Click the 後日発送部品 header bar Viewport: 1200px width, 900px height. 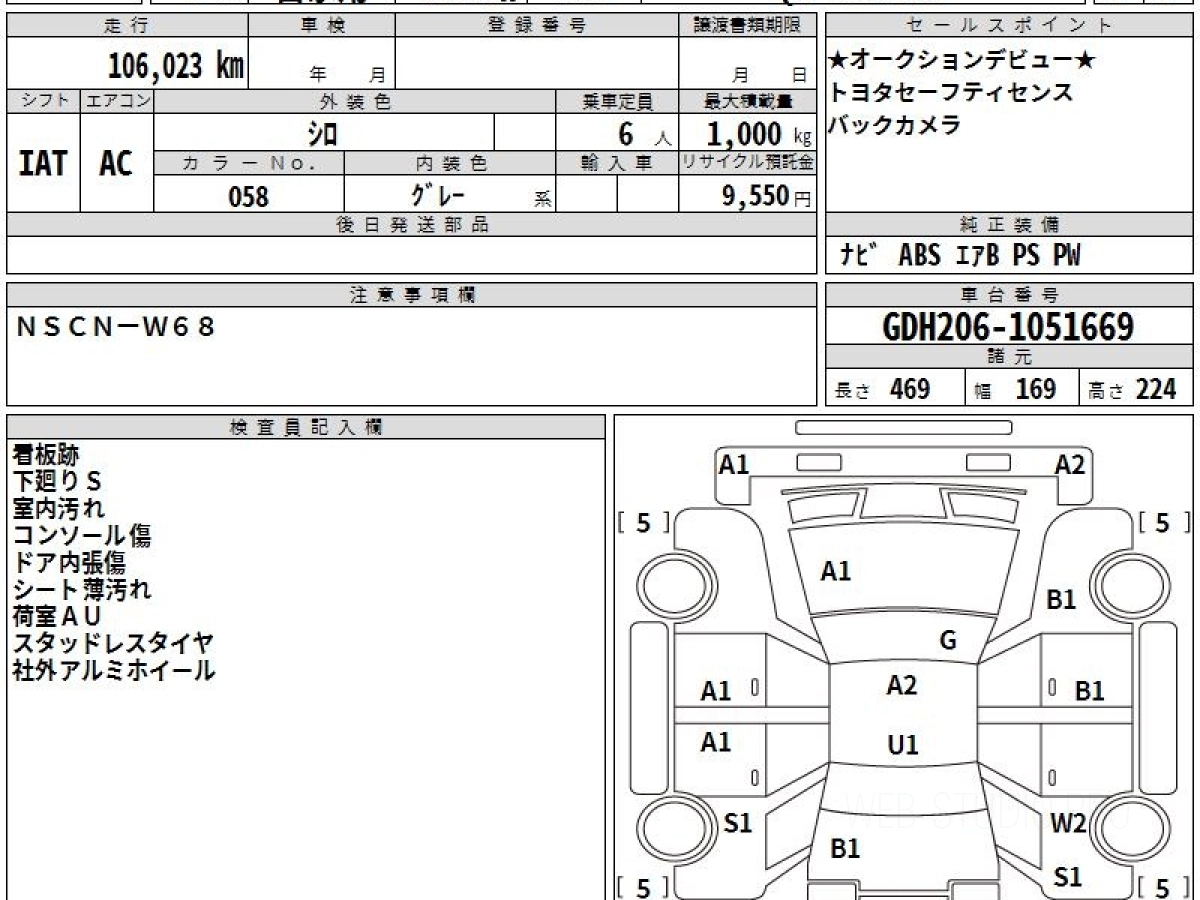(x=412, y=225)
